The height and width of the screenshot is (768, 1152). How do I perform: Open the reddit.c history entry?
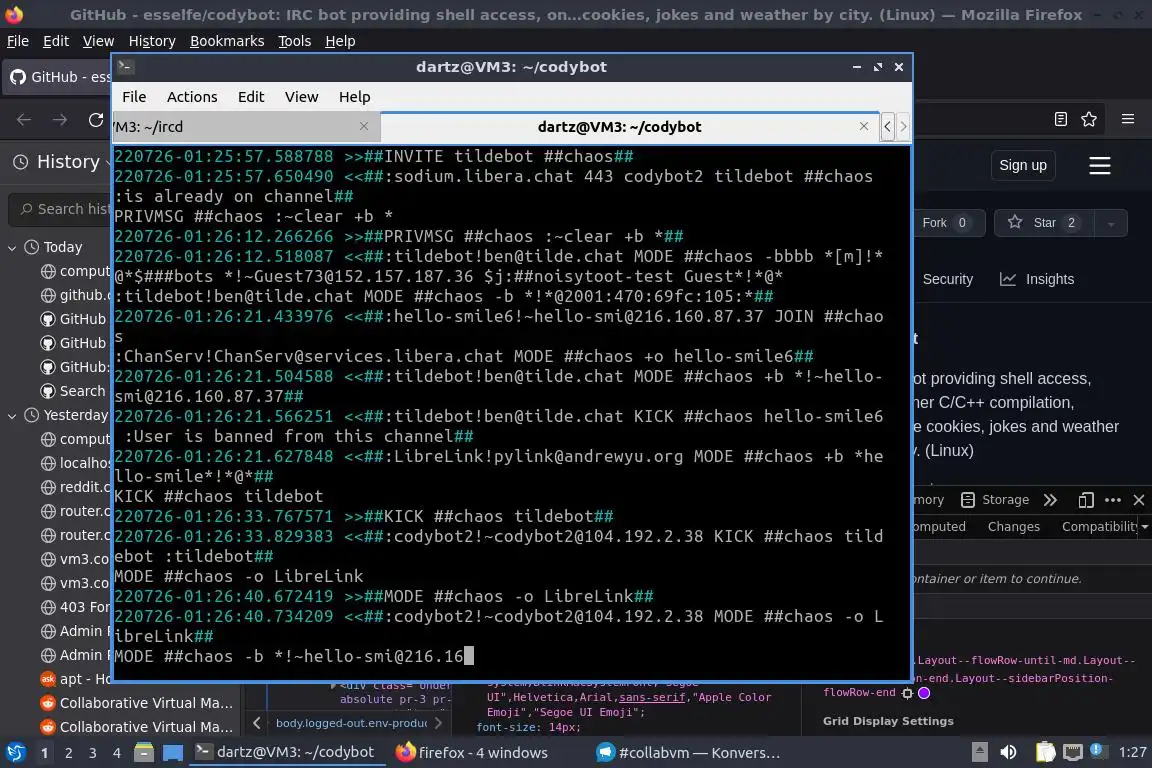tap(75, 487)
